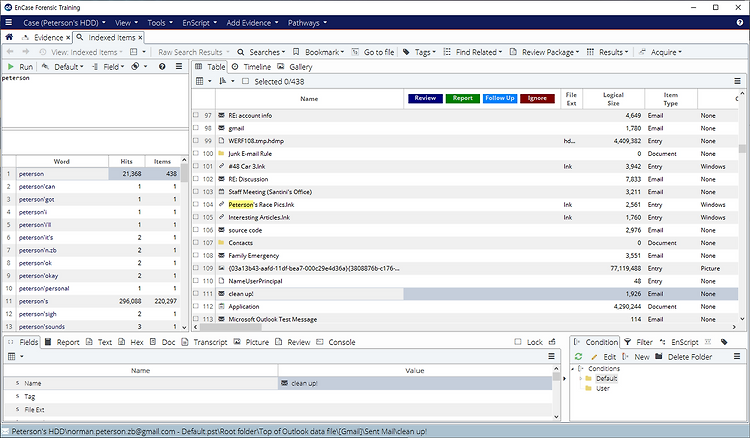Open the Tags dropdown
Image resolution: width=750 pixels, height=438 pixels.
point(419,52)
